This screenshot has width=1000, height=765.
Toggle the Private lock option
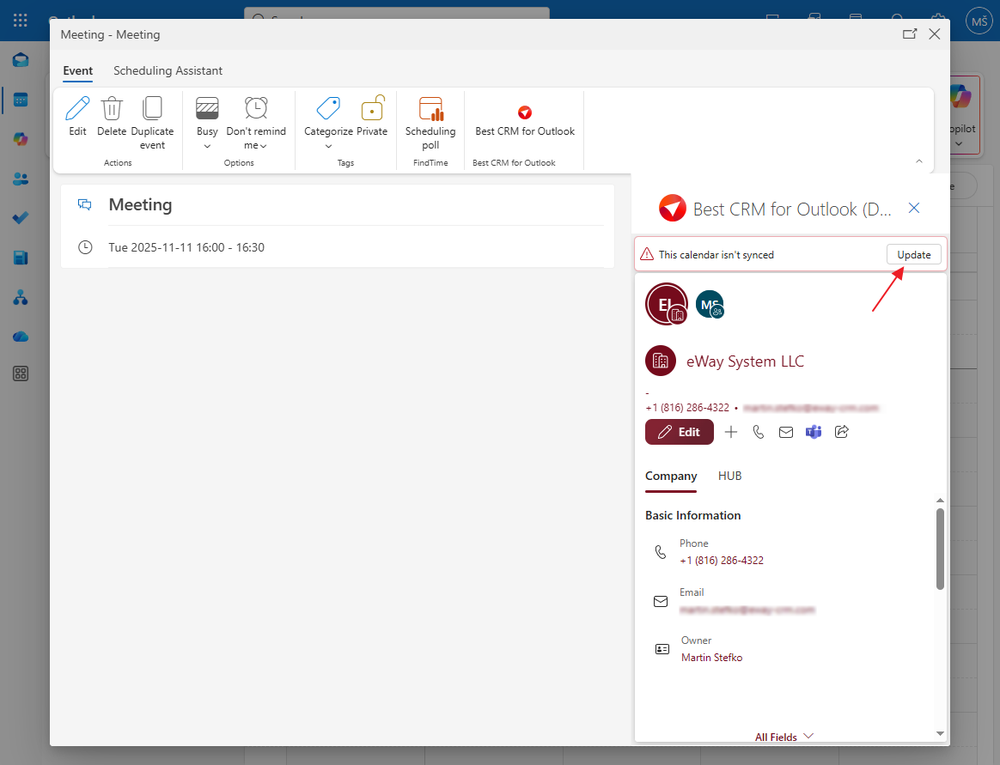(x=372, y=109)
